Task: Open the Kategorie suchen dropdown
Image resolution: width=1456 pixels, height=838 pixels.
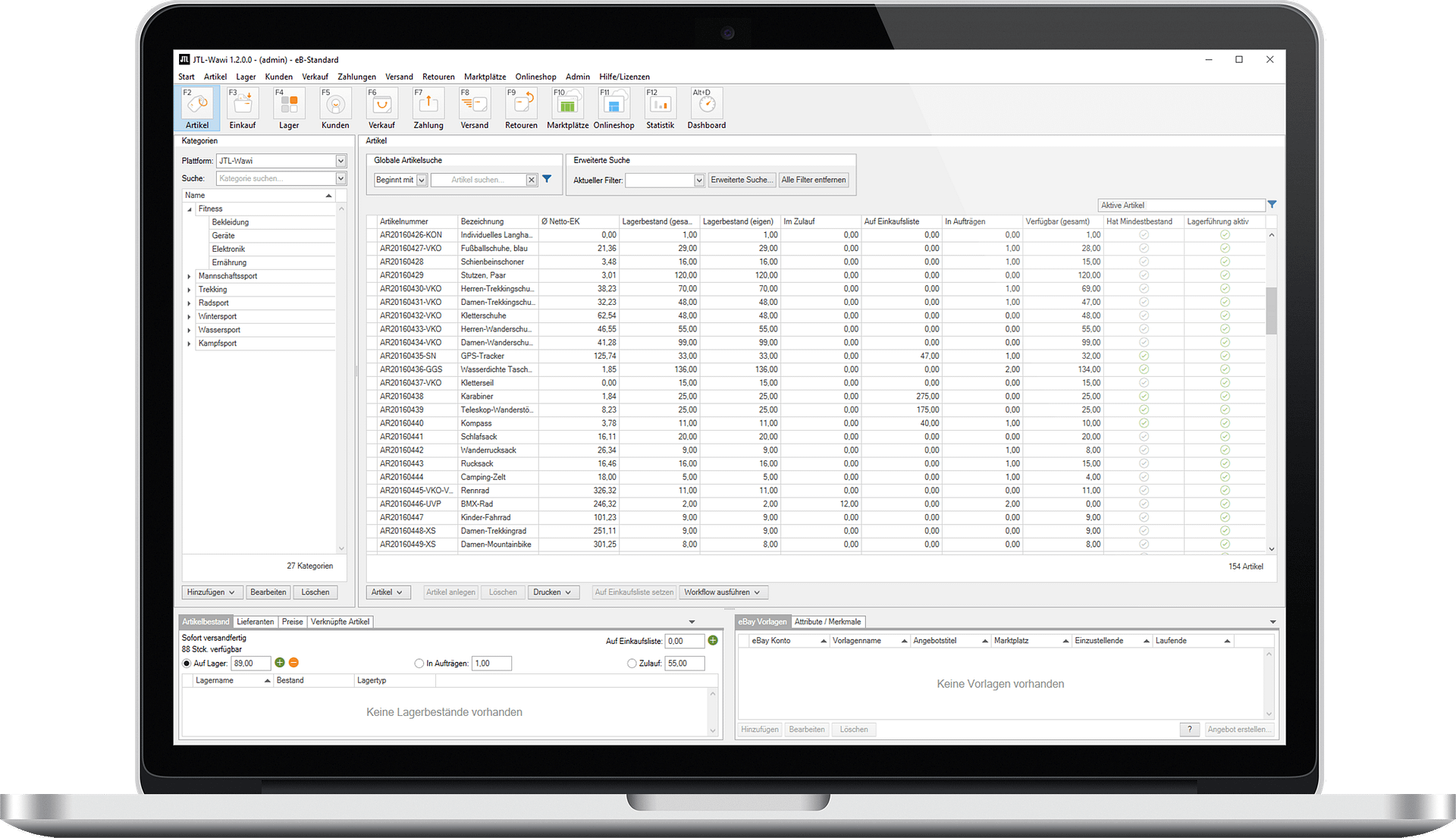Action: 340,178
